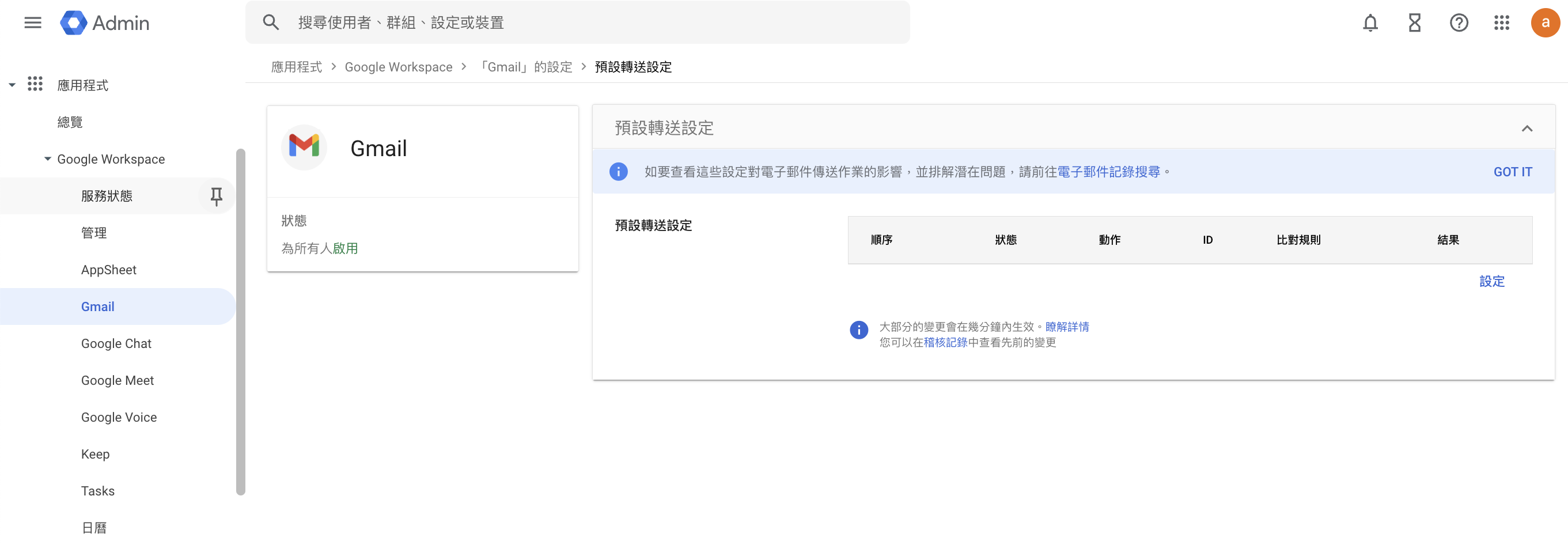Open Tasks in the sidebar
The image size is (1568, 545).
pyautogui.click(x=97, y=491)
